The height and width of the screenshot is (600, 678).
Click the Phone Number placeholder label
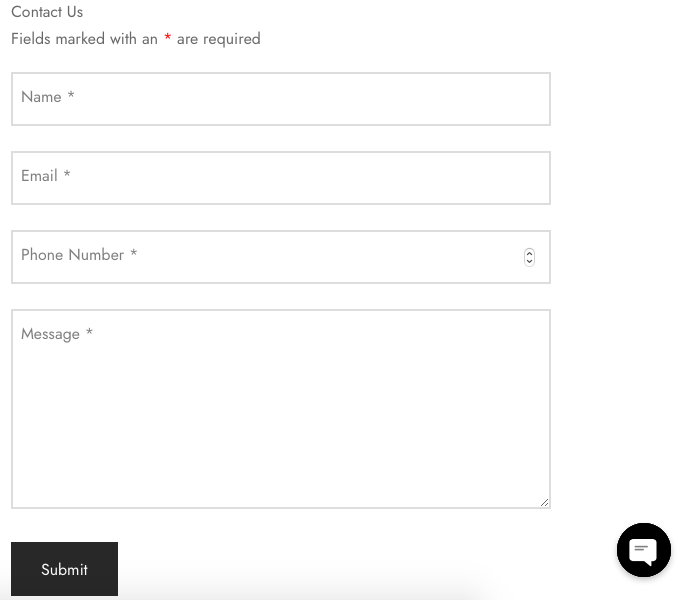[73, 255]
